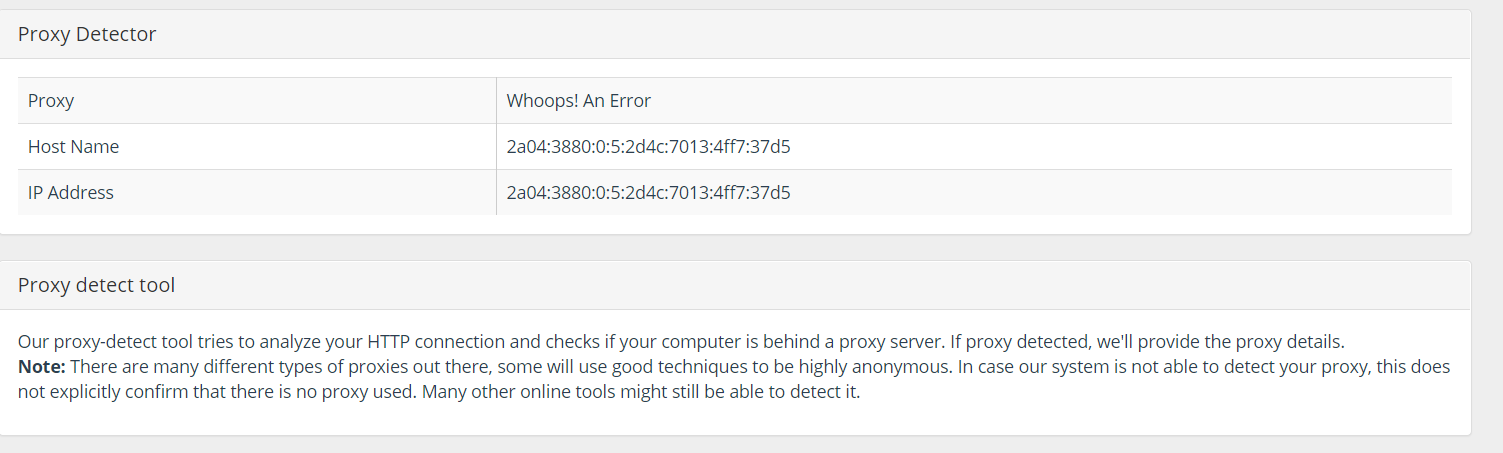The height and width of the screenshot is (453, 1503).
Task: Select the "IP Address" row label
Action: 71,193
